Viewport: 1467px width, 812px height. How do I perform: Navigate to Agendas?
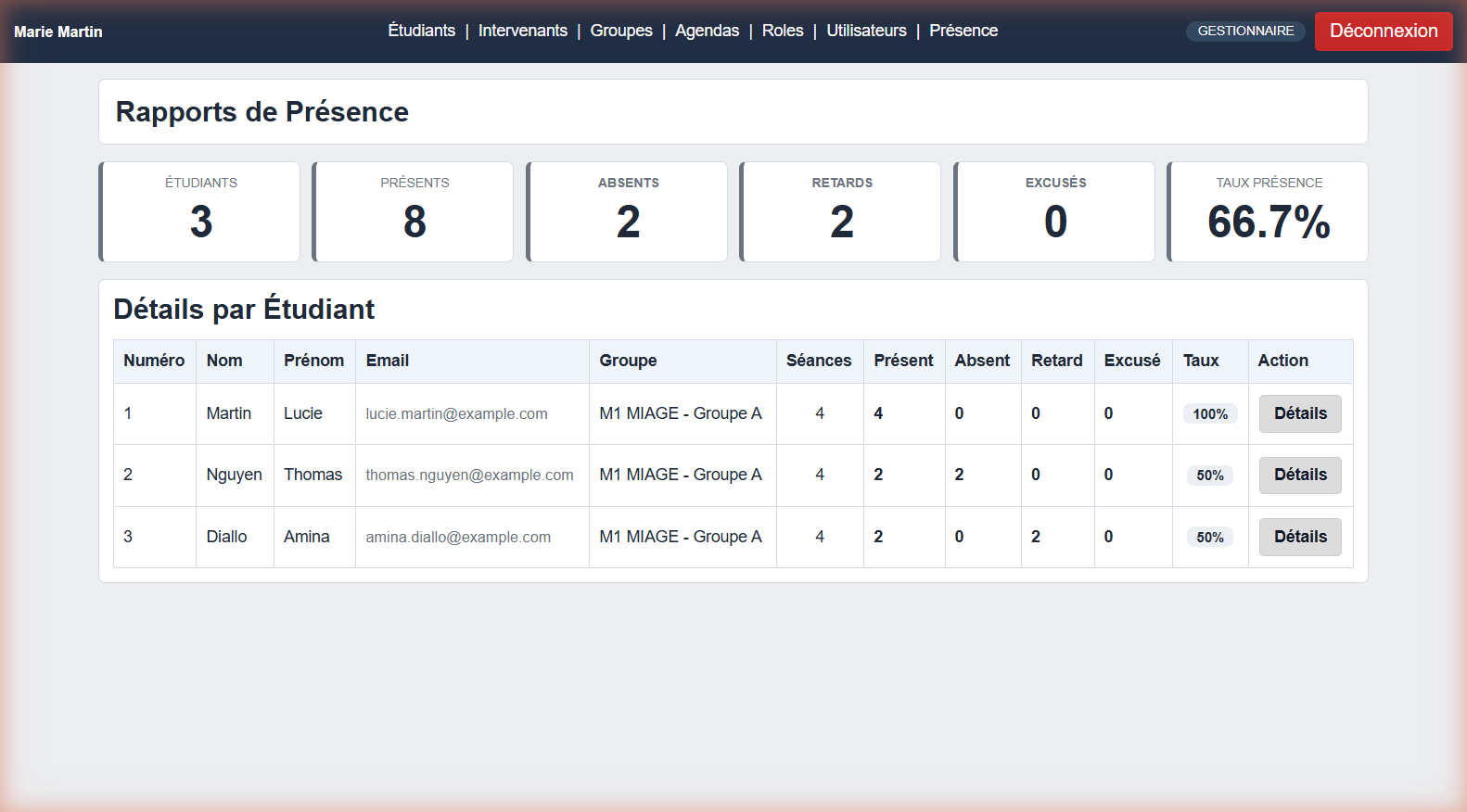click(x=707, y=31)
